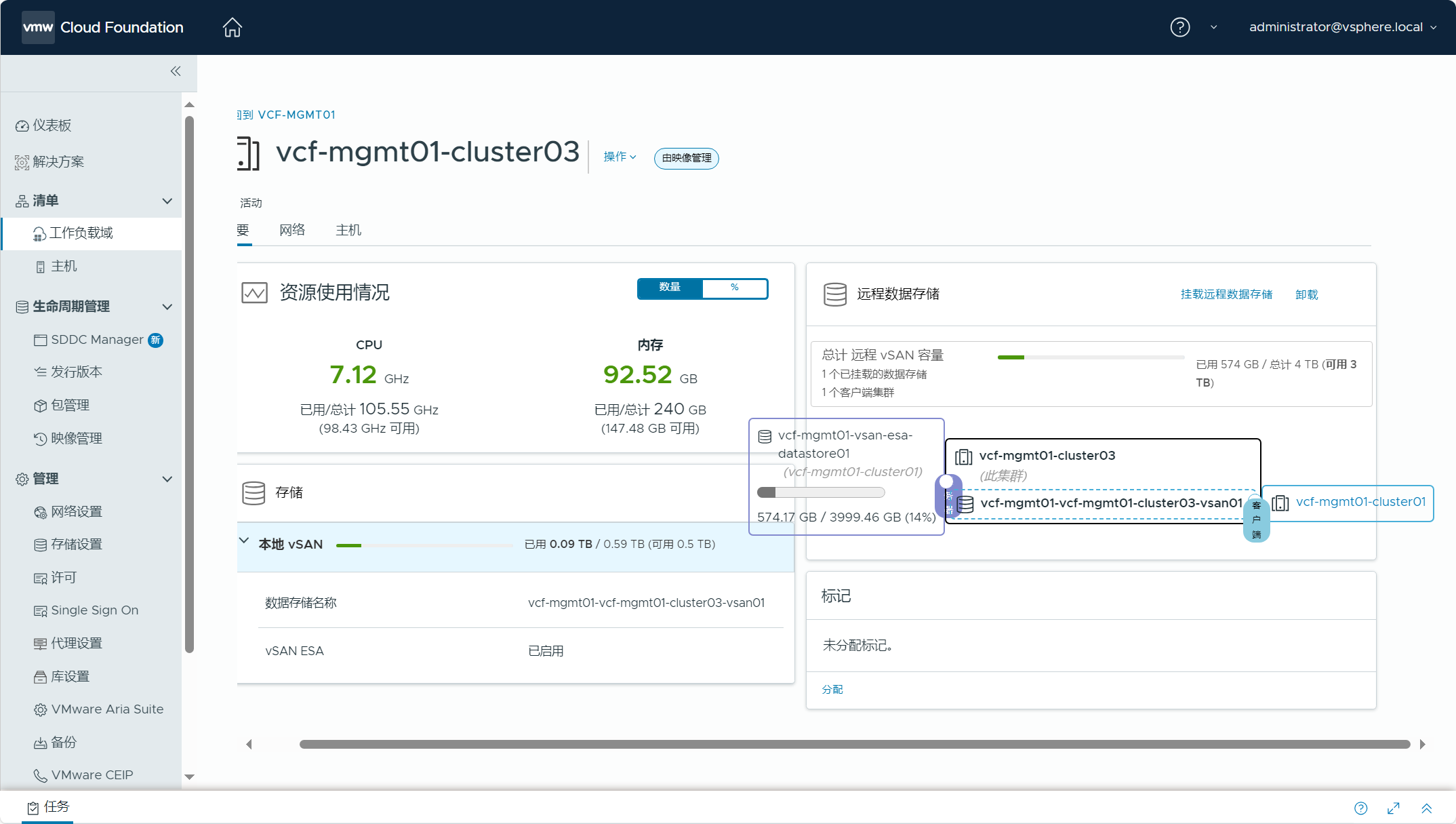The image size is (1456, 824).
Task: Click the tasks panel help icon
Action: [x=1360, y=808]
